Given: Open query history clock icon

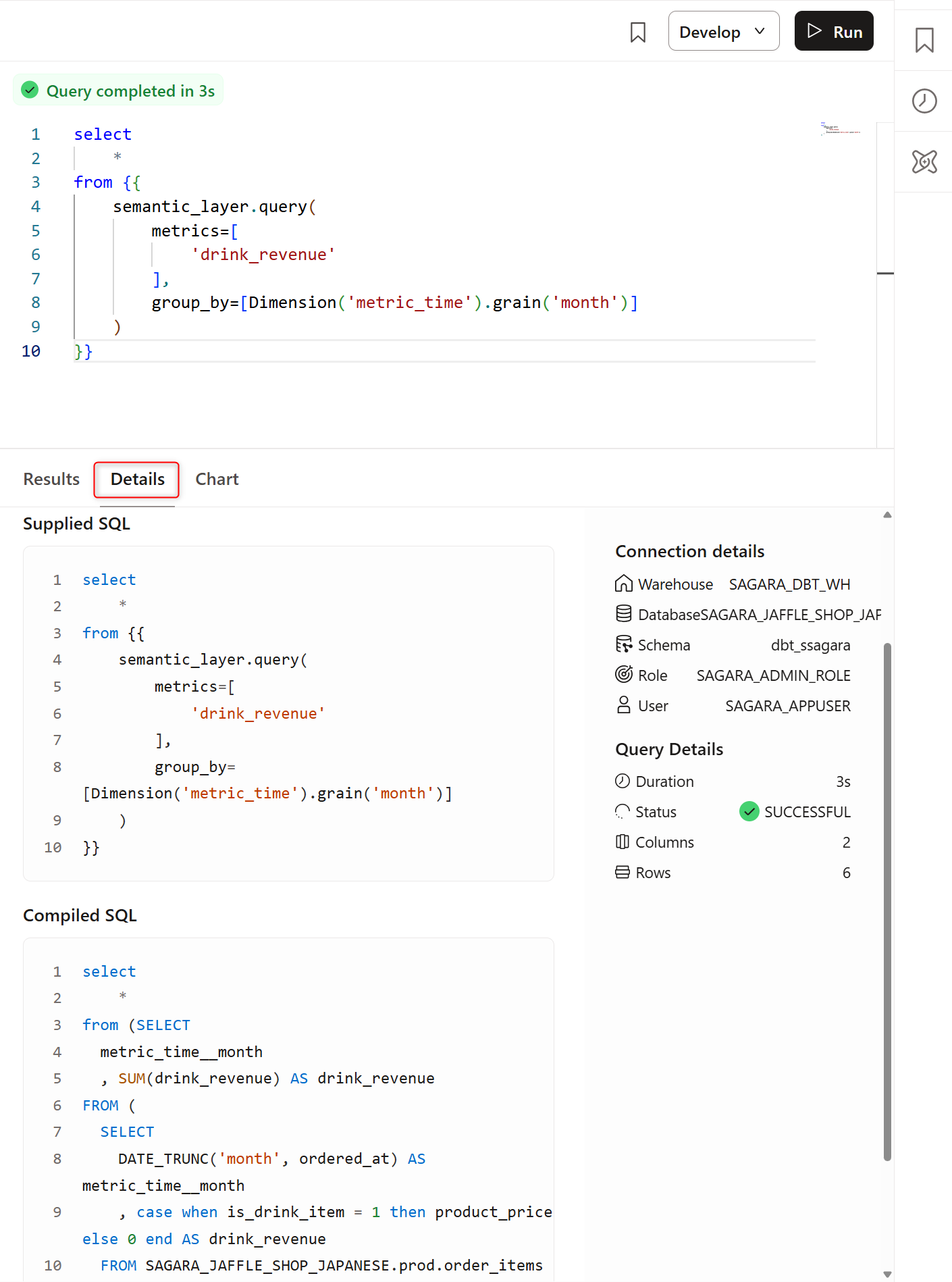Looking at the screenshot, I should tap(924, 101).
